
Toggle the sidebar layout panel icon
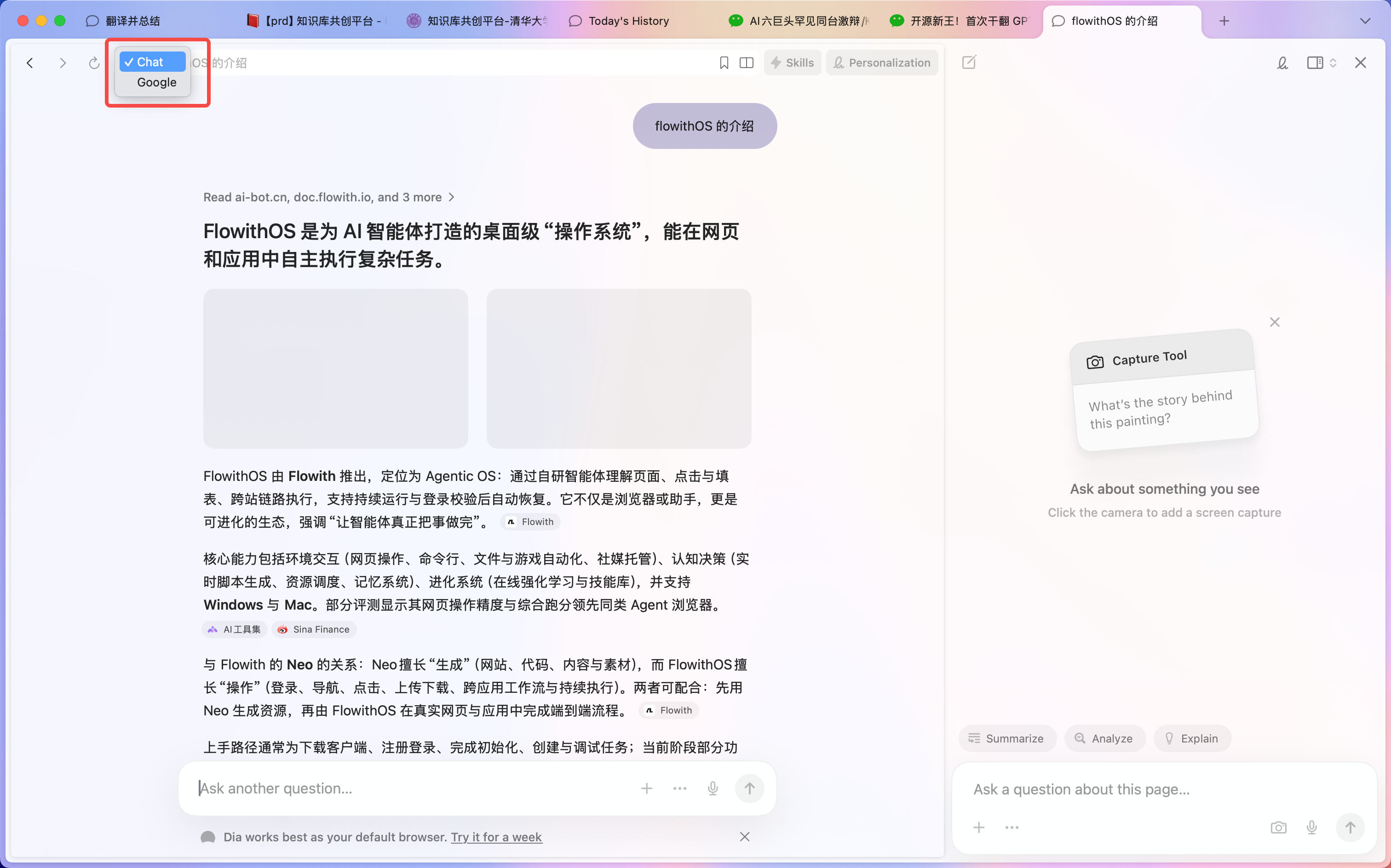tap(1314, 63)
